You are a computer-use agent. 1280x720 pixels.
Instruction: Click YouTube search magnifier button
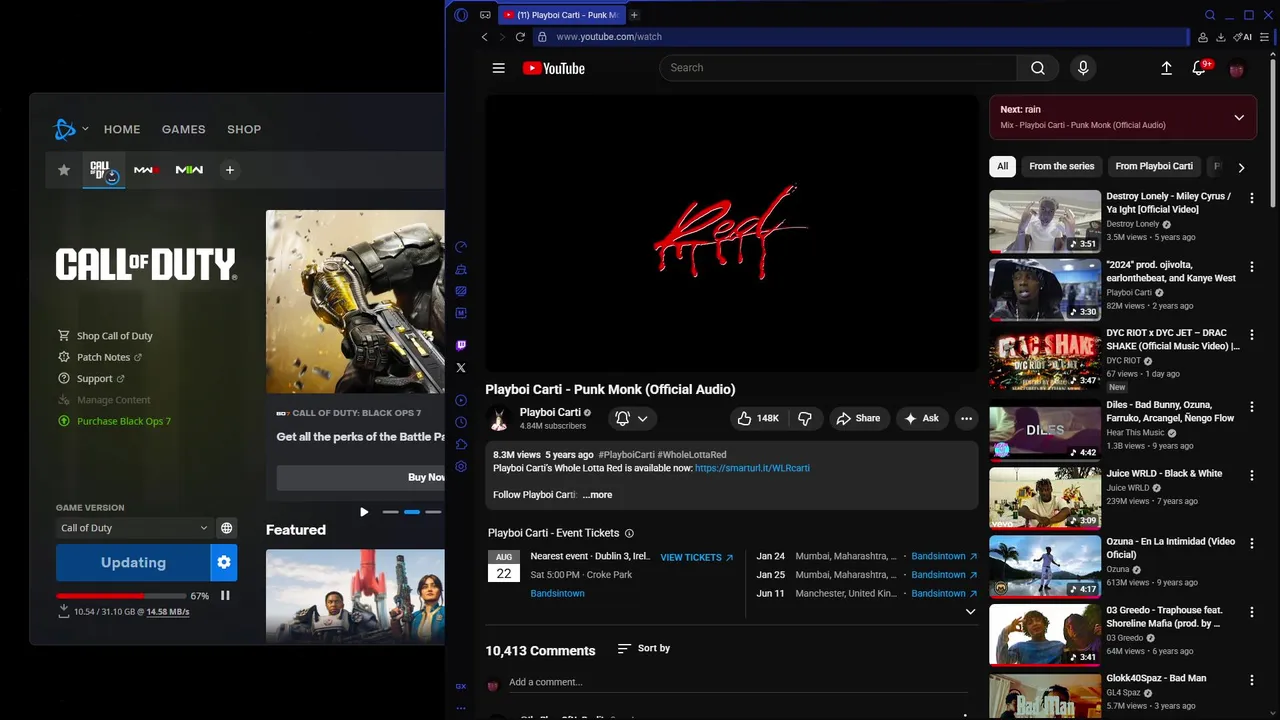pos(1038,68)
